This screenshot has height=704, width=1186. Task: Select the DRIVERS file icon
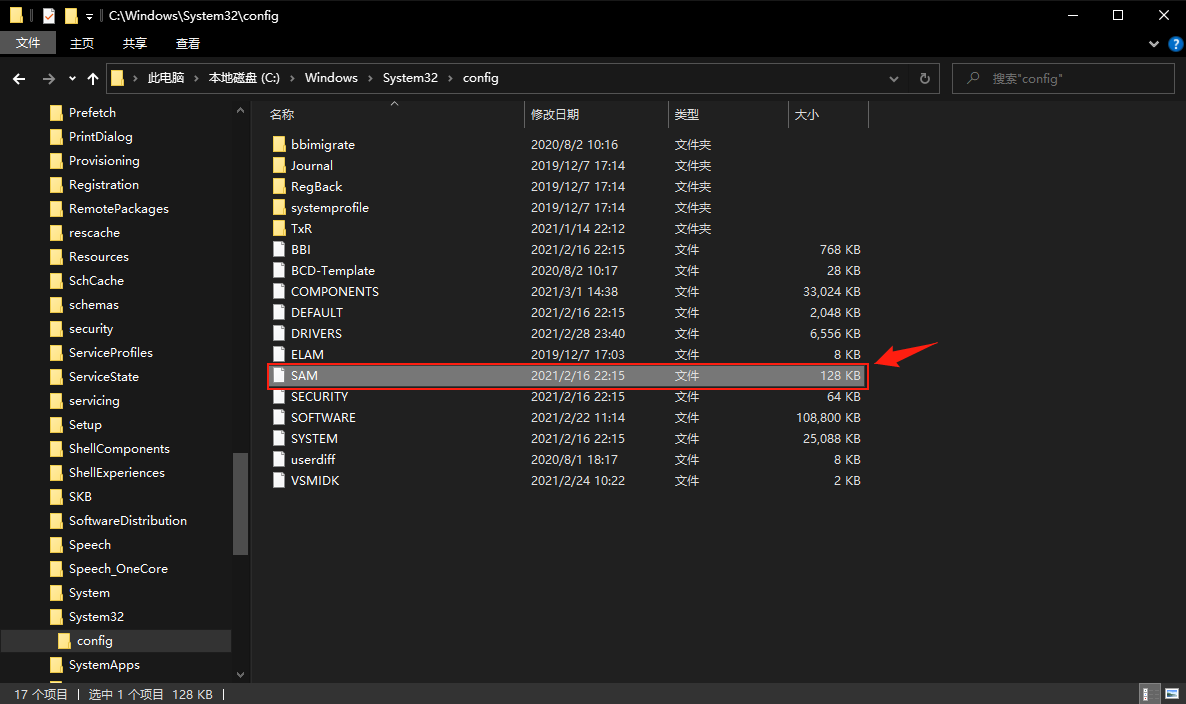coord(279,333)
